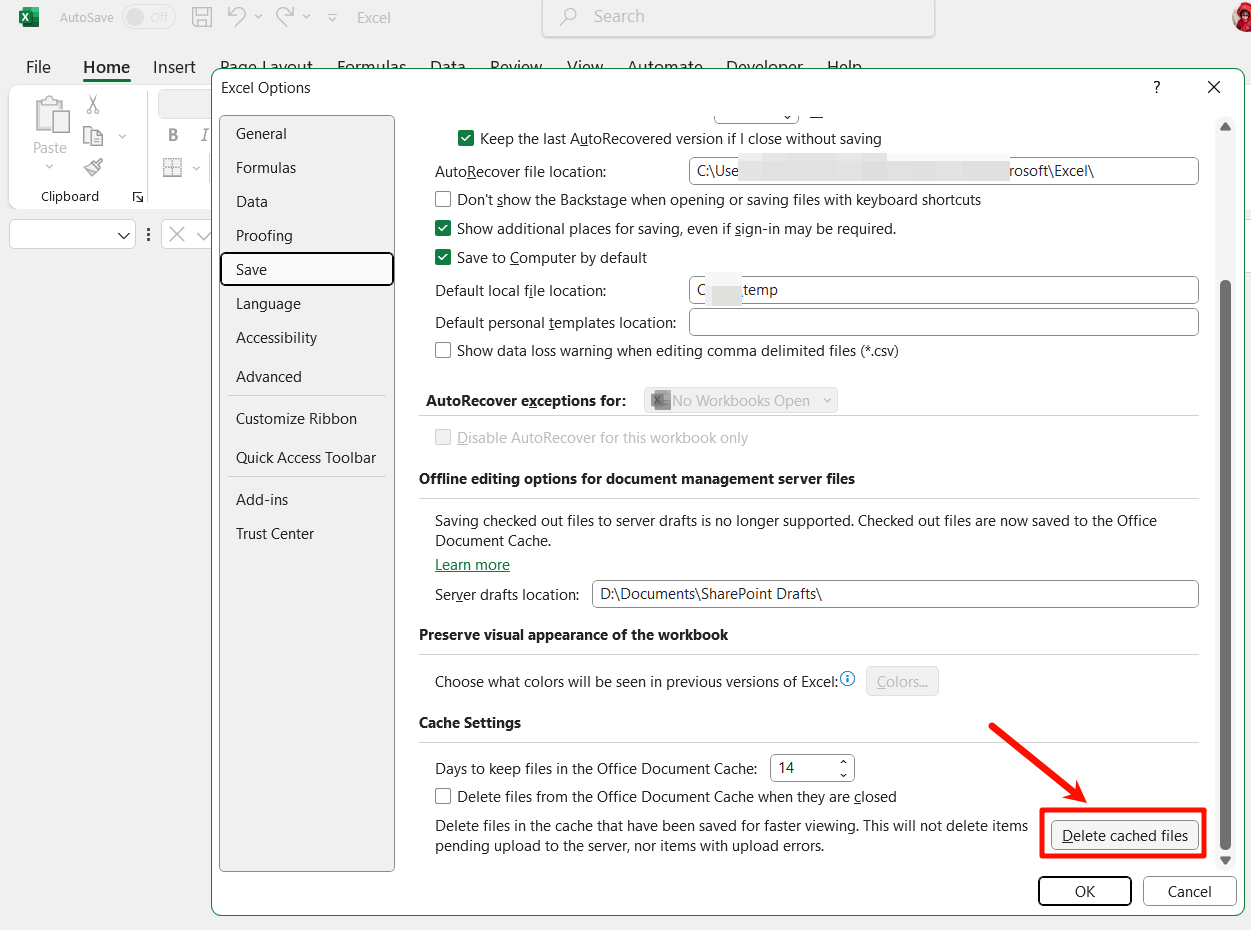Decrease cache days with the down arrow
Screen dimensions: 1251x930
point(844,775)
